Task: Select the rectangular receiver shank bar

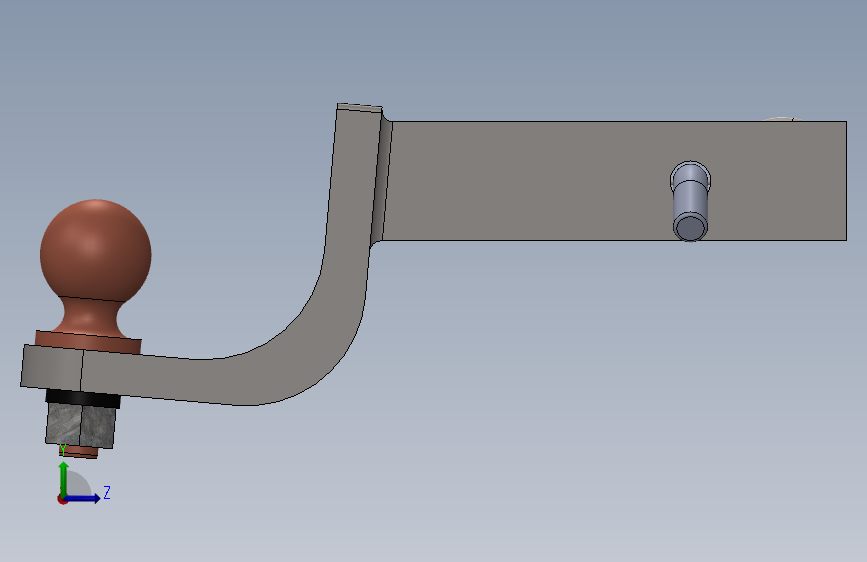Action: [x=614, y=181]
